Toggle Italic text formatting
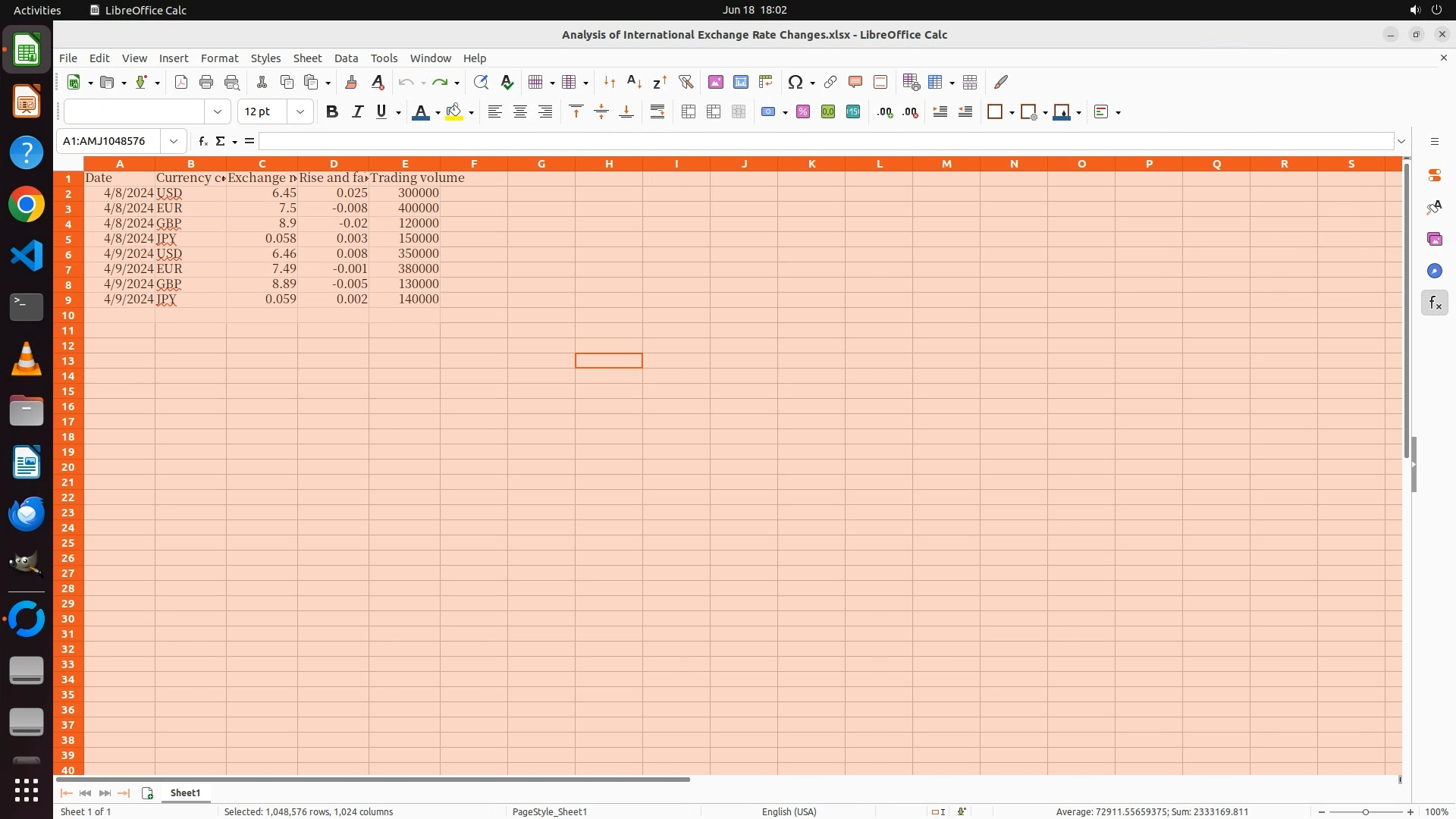This screenshot has width=1456, height=819. coord(357,112)
